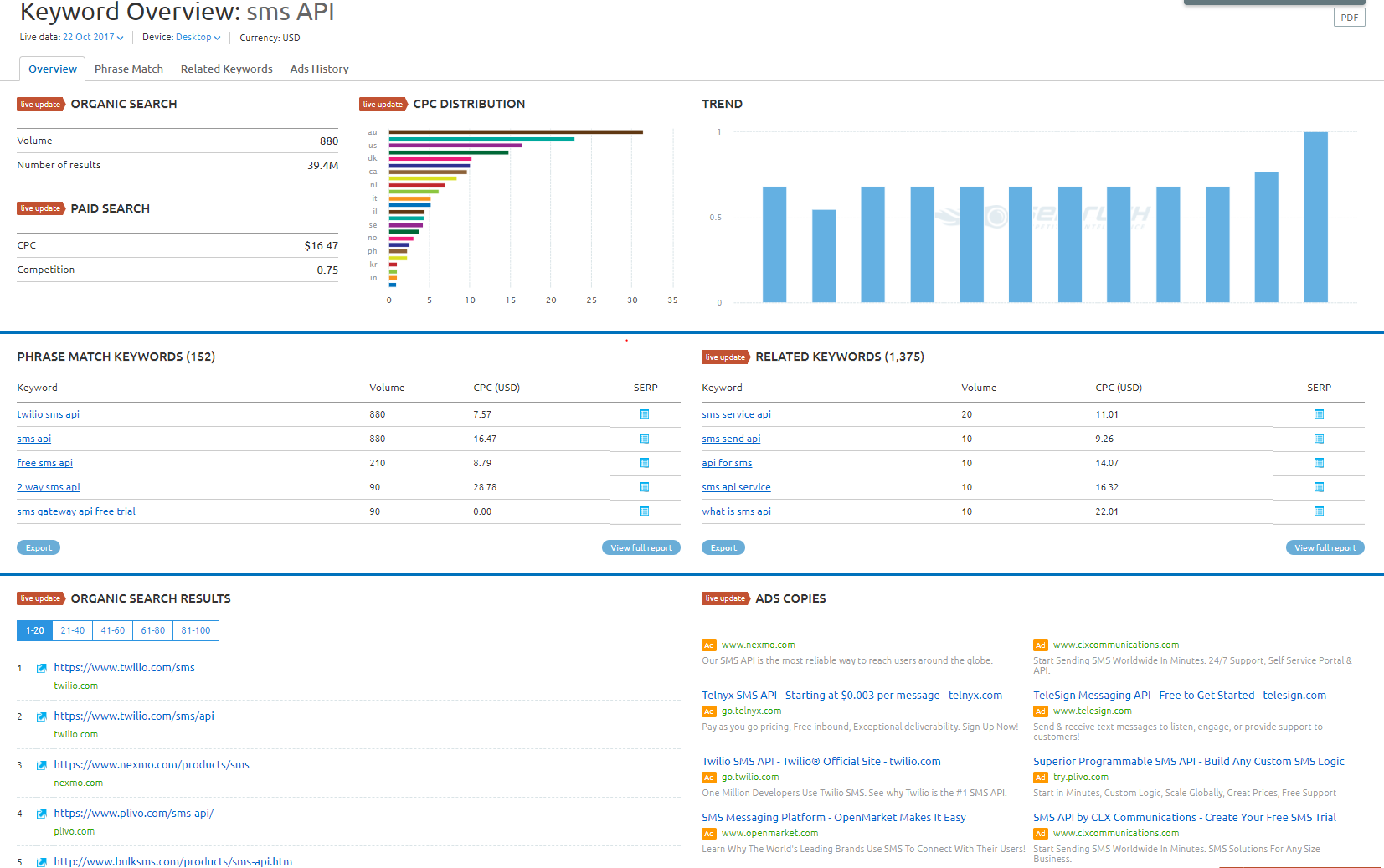Click the live update badge beside CPC Distribution

(384, 104)
